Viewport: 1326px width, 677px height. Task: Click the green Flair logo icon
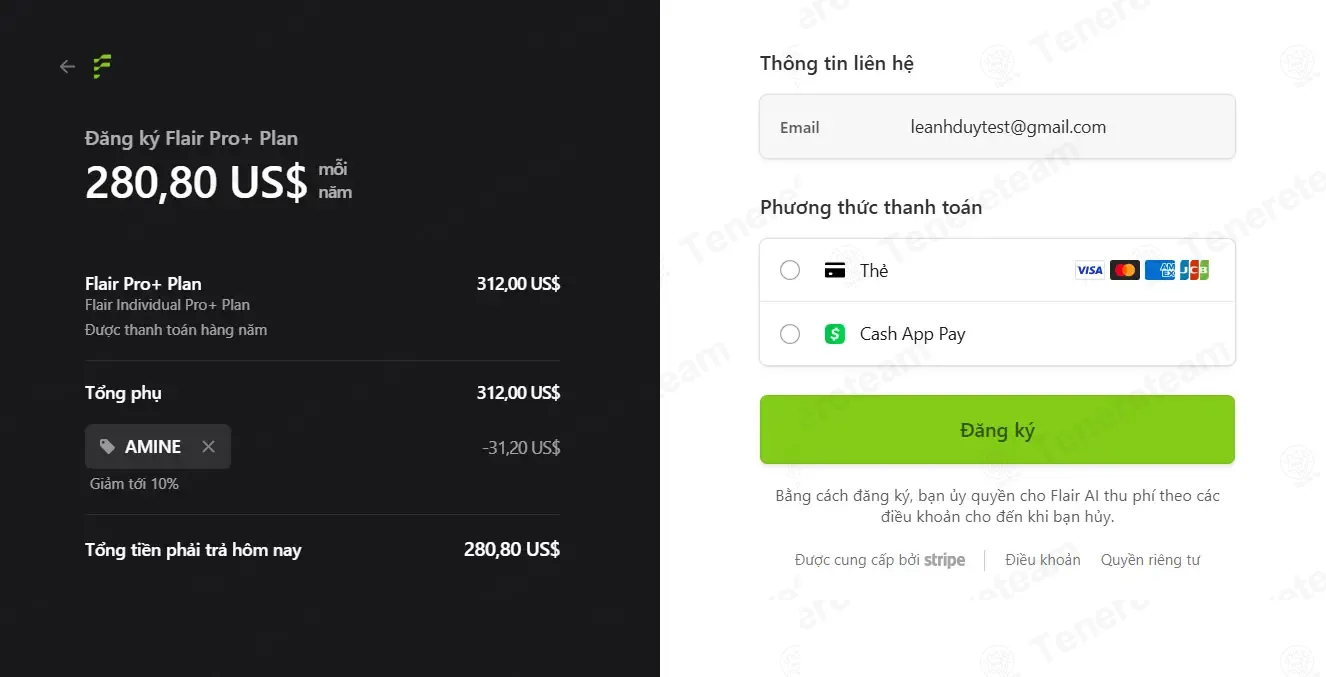[101, 66]
